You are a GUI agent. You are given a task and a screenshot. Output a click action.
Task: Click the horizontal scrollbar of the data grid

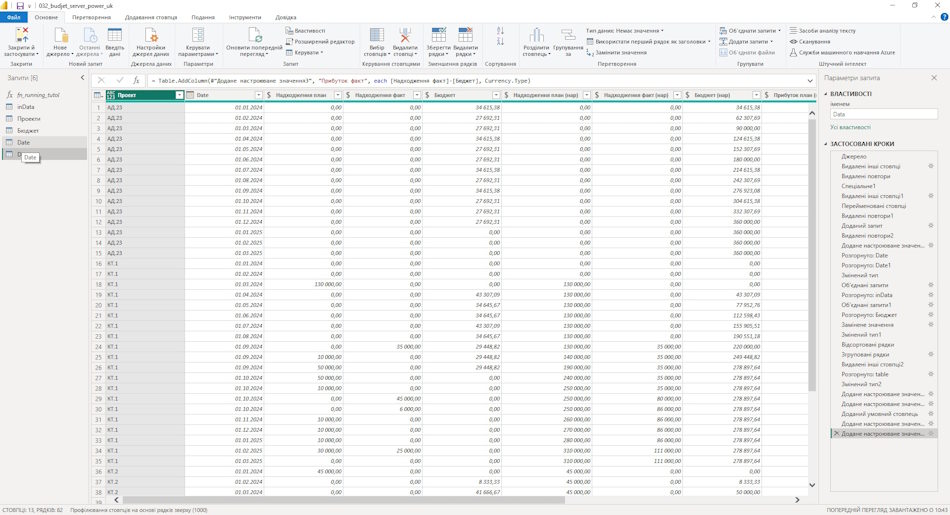(344, 500)
